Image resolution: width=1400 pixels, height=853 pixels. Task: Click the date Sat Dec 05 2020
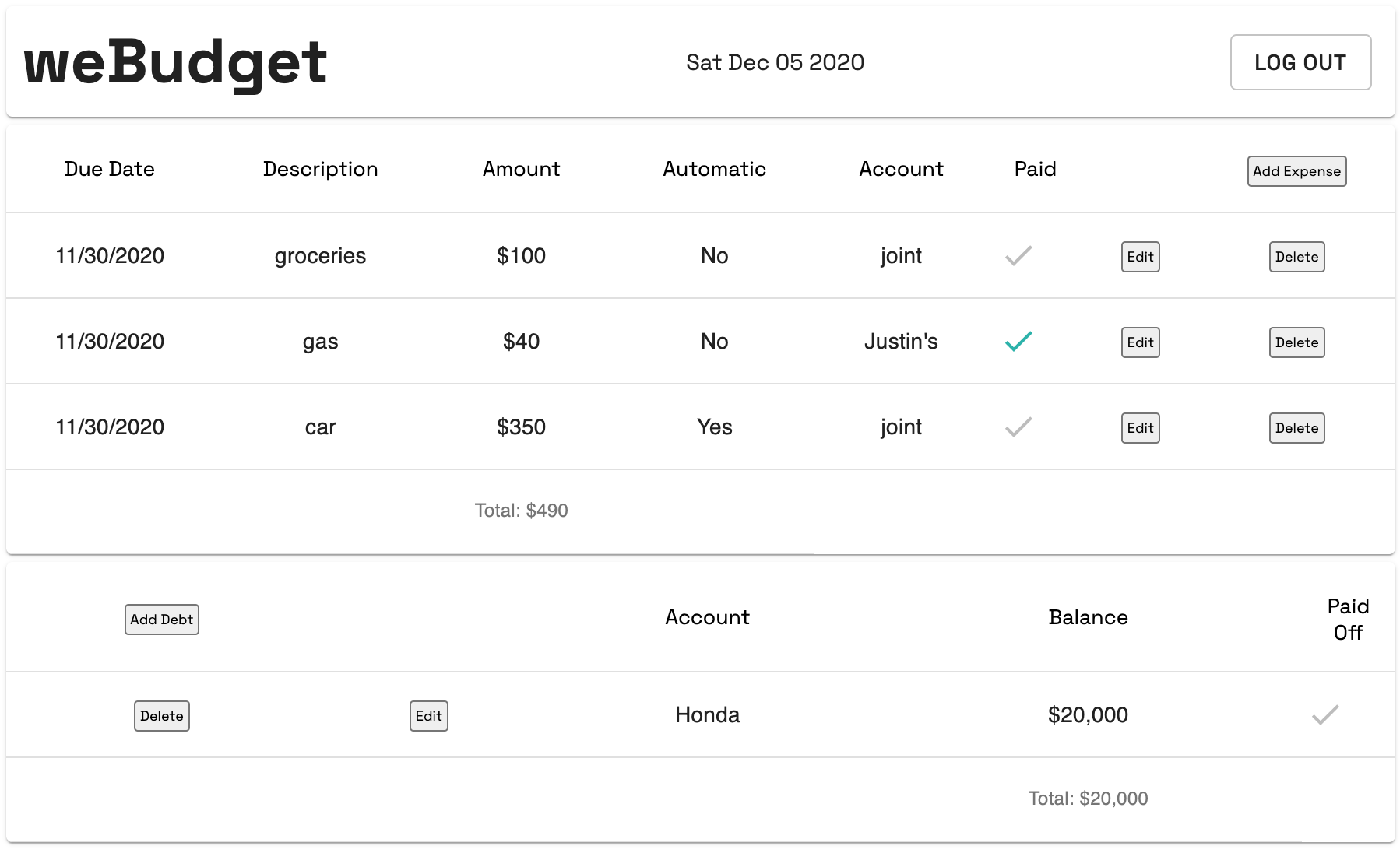pos(775,62)
